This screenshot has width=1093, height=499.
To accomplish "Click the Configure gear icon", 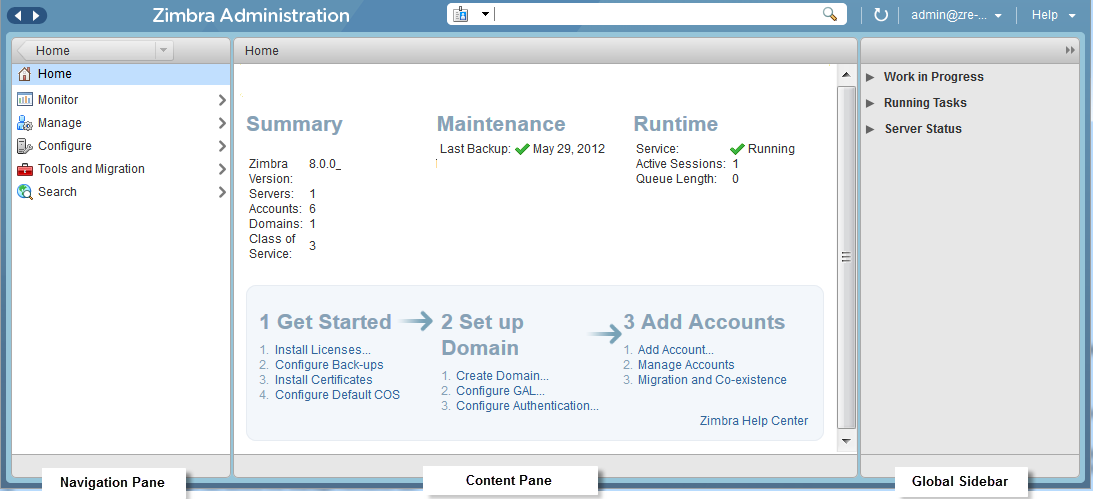I will 25,146.
